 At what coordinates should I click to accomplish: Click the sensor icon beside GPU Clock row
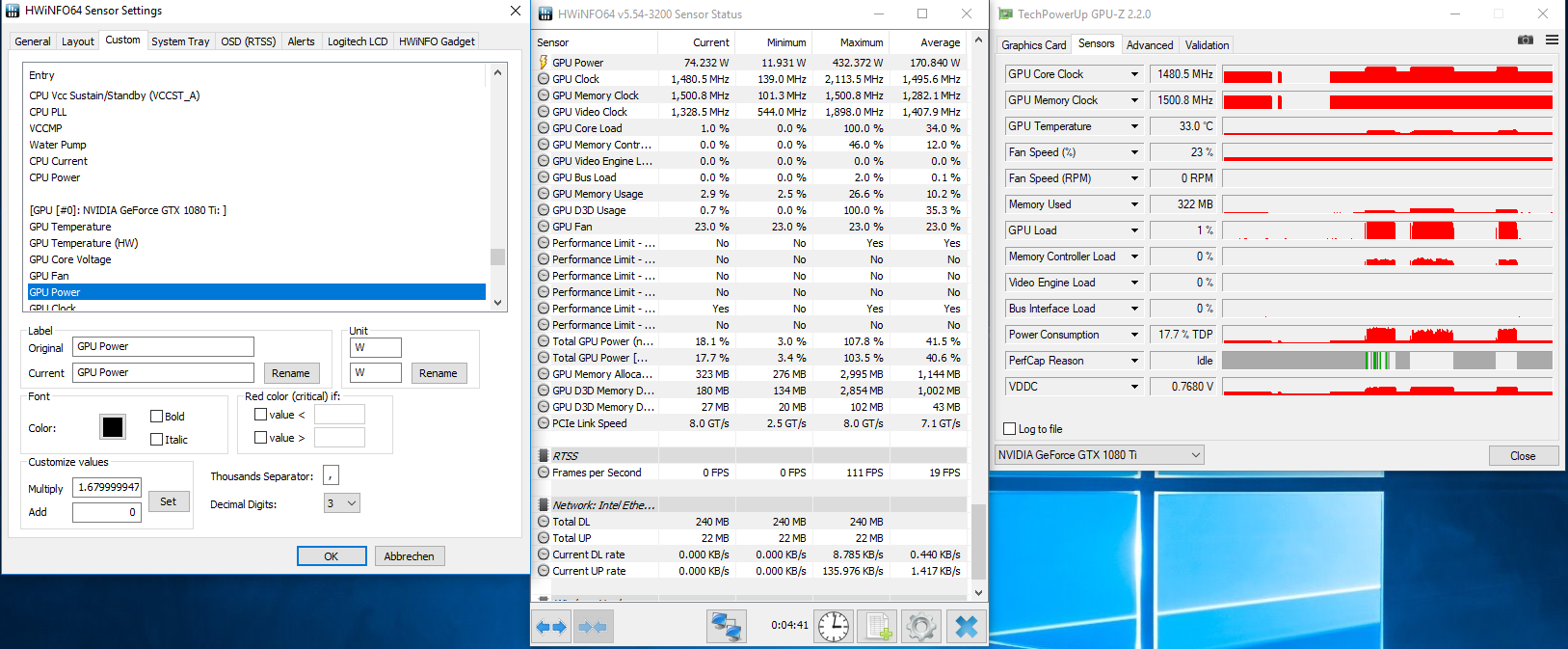pos(544,79)
